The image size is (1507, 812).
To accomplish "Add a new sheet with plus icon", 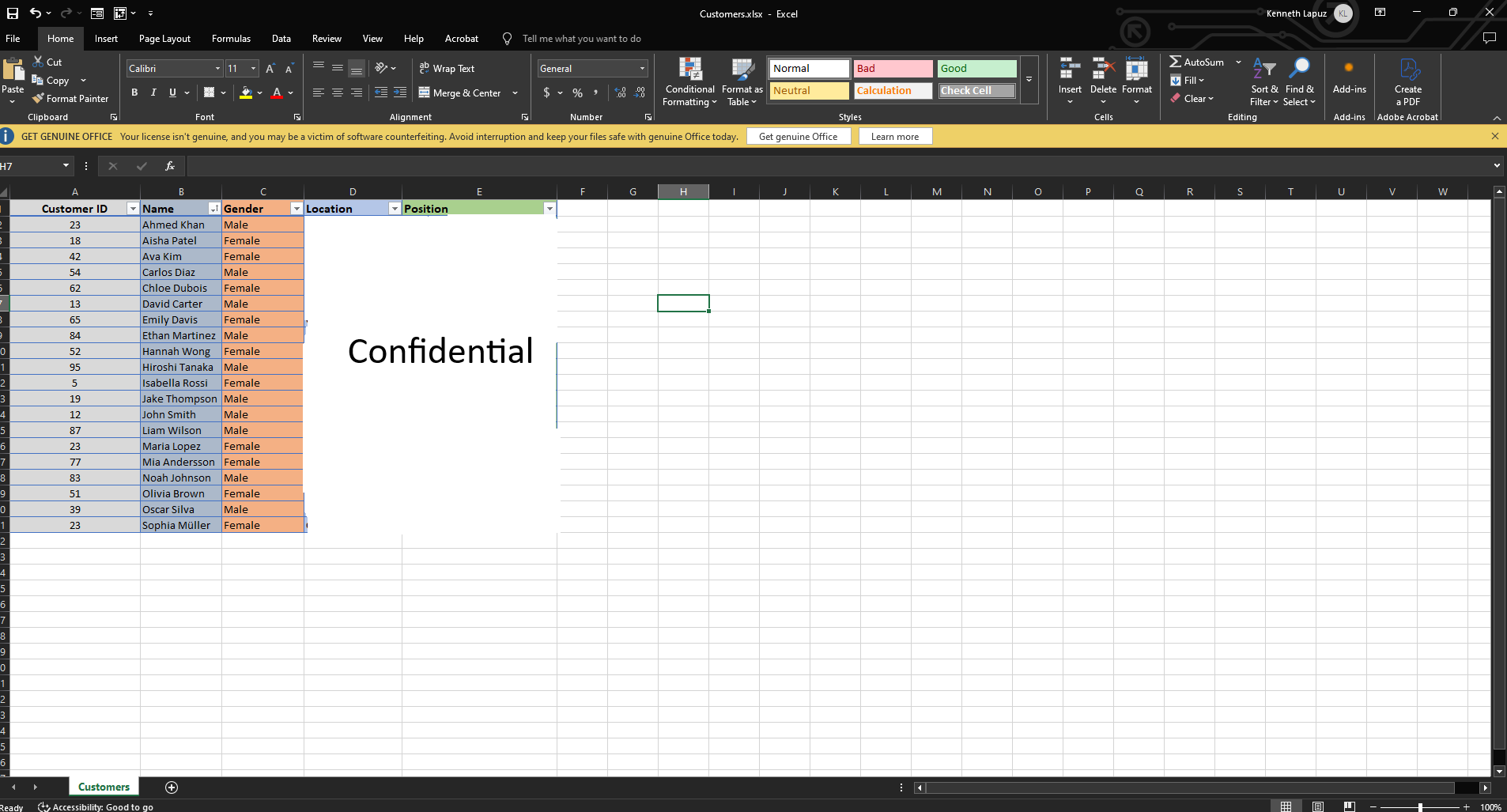I will (172, 787).
